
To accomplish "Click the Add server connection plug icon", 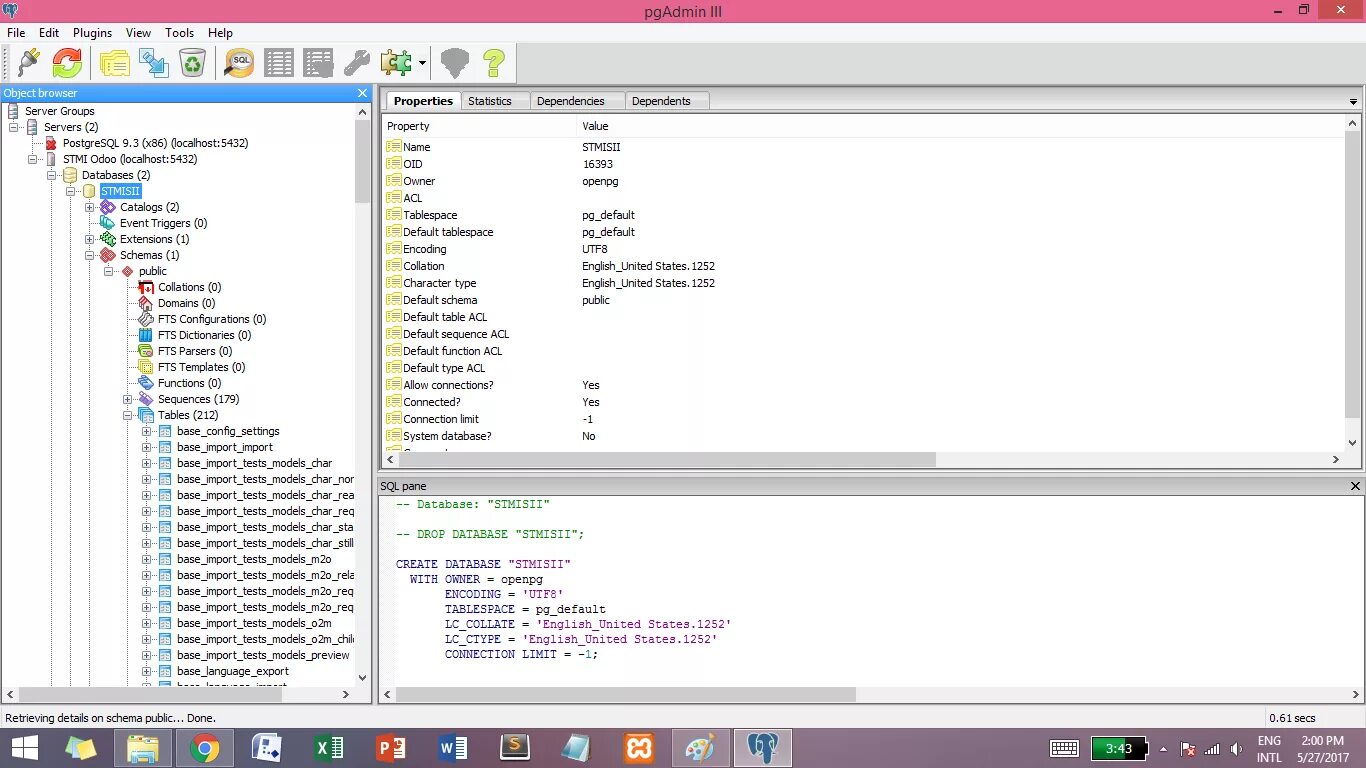I will 29,63.
